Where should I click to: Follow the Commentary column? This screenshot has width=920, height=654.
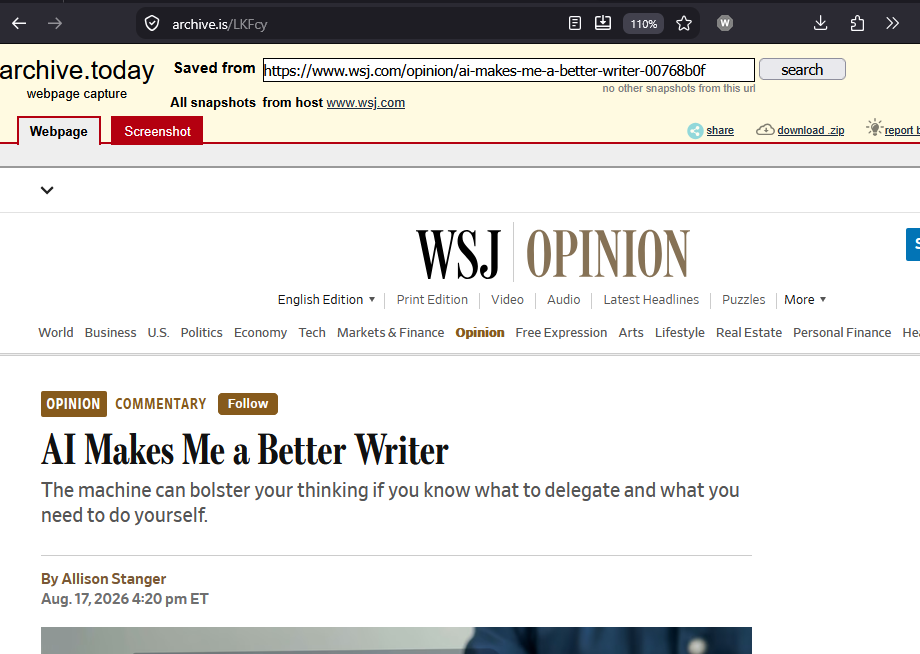pyautogui.click(x=248, y=404)
